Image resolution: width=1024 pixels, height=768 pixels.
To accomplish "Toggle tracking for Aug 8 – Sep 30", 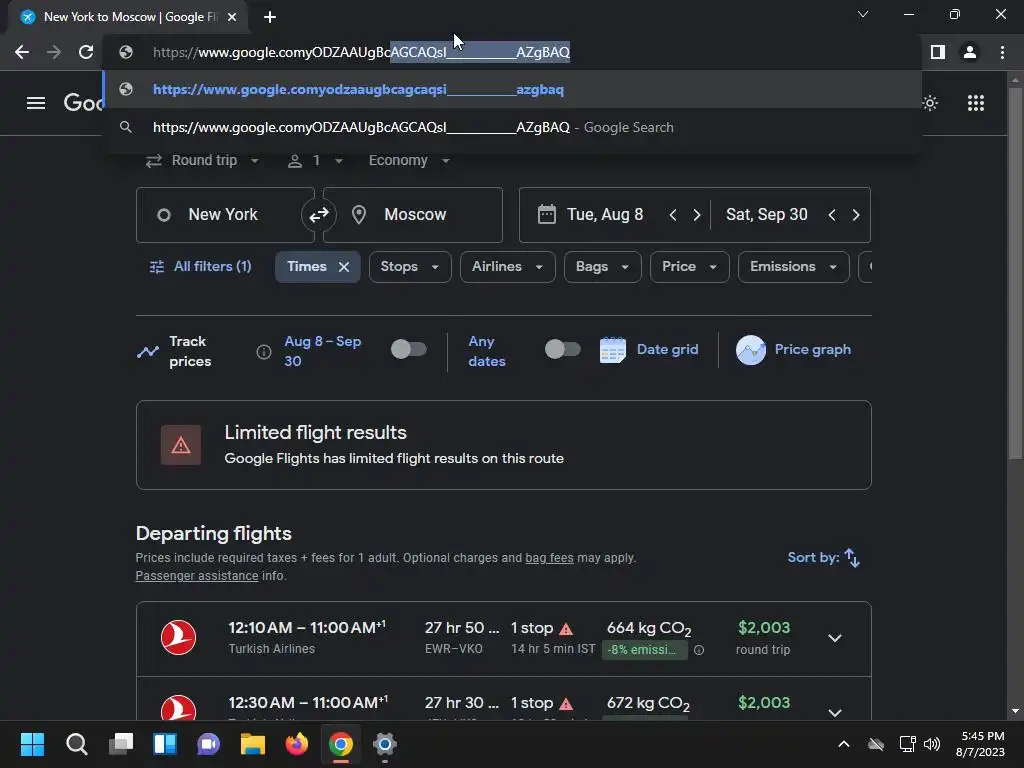I will click(x=409, y=349).
